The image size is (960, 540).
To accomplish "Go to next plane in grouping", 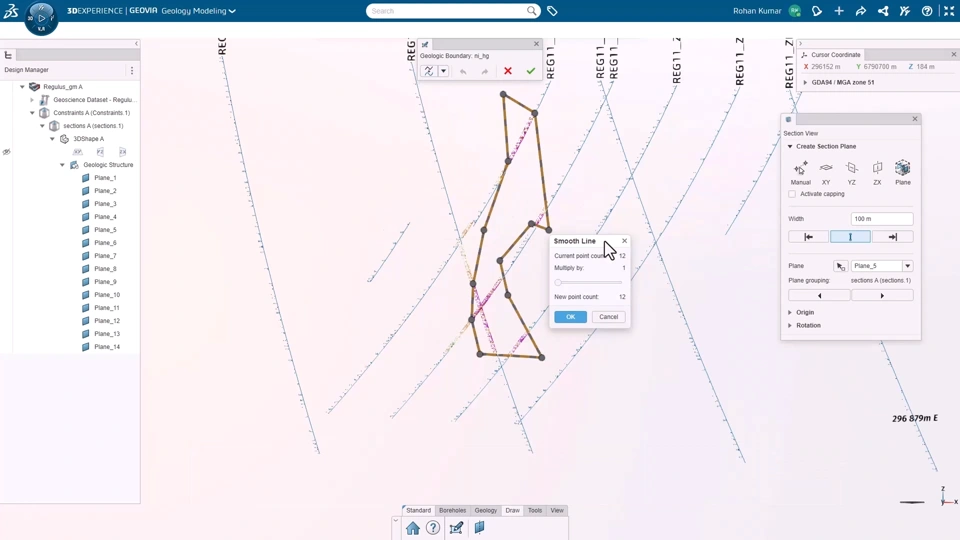I will point(882,296).
